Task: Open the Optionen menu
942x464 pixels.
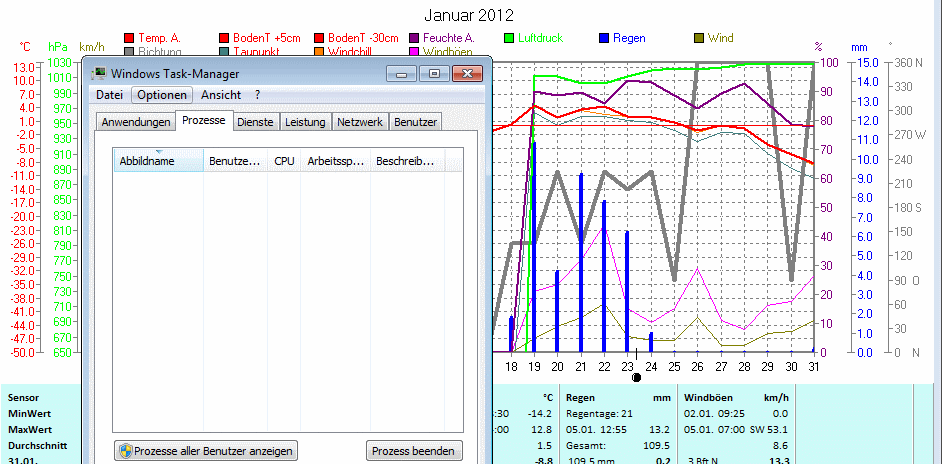Action: [162, 95]
